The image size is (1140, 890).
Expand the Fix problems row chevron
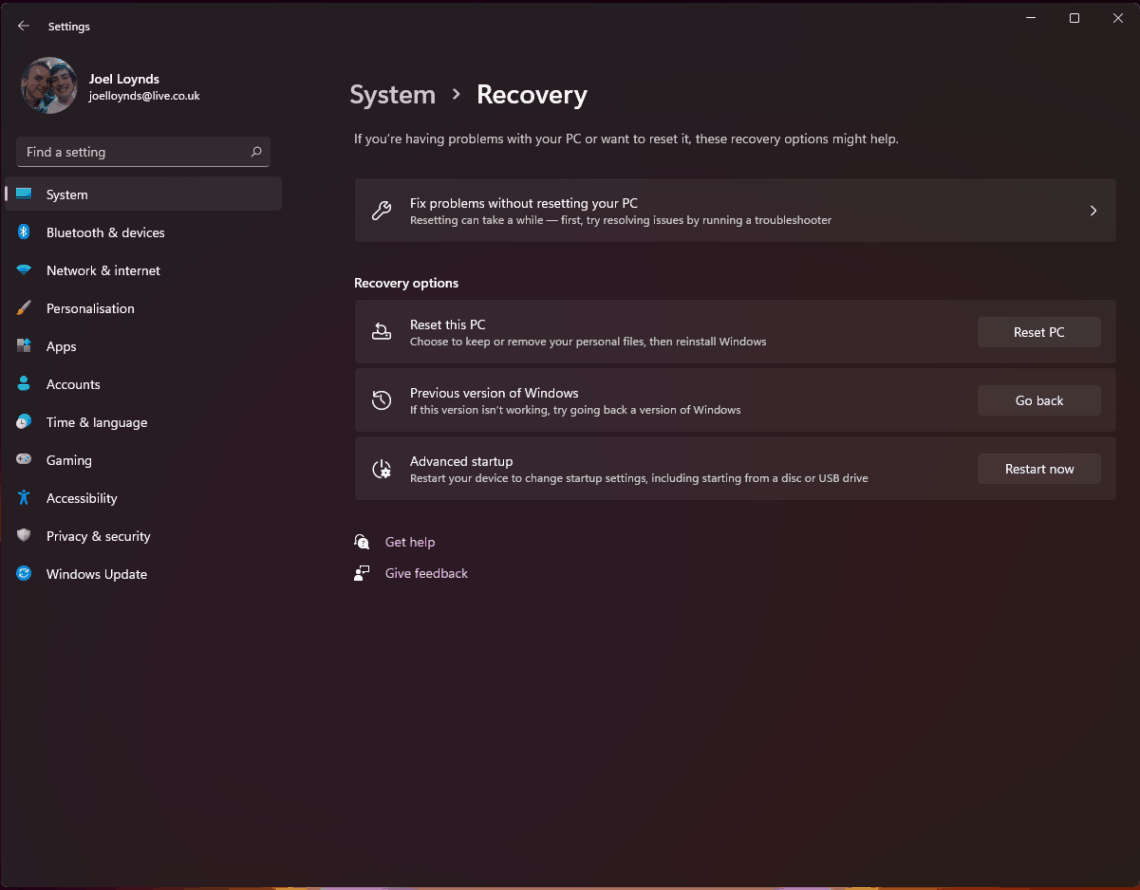pos(1092,210)
